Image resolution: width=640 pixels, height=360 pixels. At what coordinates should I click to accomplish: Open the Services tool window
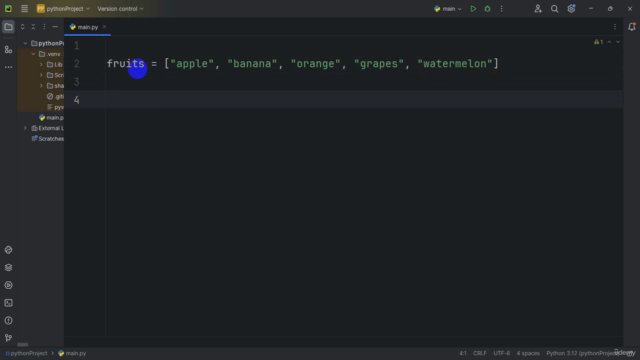coord(8,285)
